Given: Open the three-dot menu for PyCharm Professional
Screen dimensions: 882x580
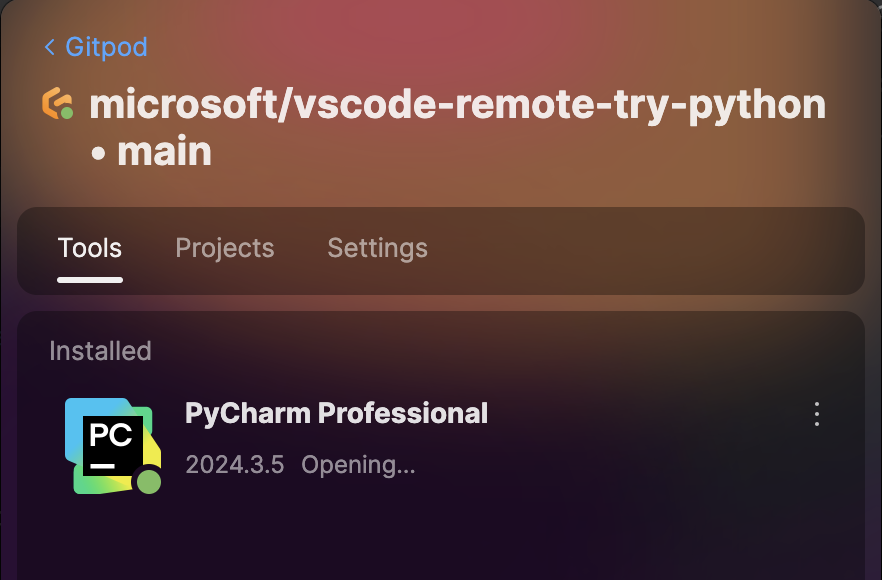Looking at the screenshot, I should (817, 414).
